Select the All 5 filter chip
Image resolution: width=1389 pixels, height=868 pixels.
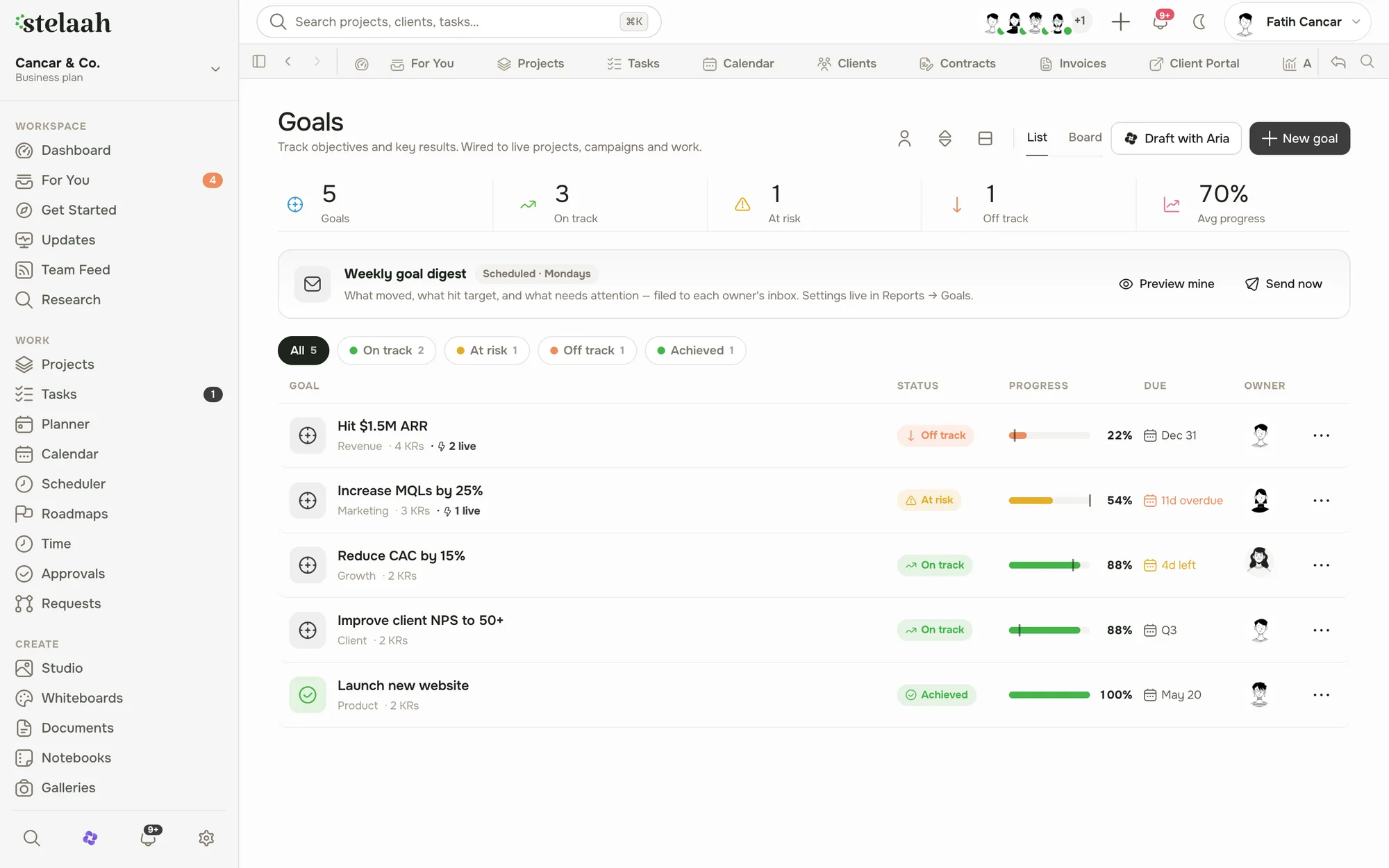coord(303,350)
